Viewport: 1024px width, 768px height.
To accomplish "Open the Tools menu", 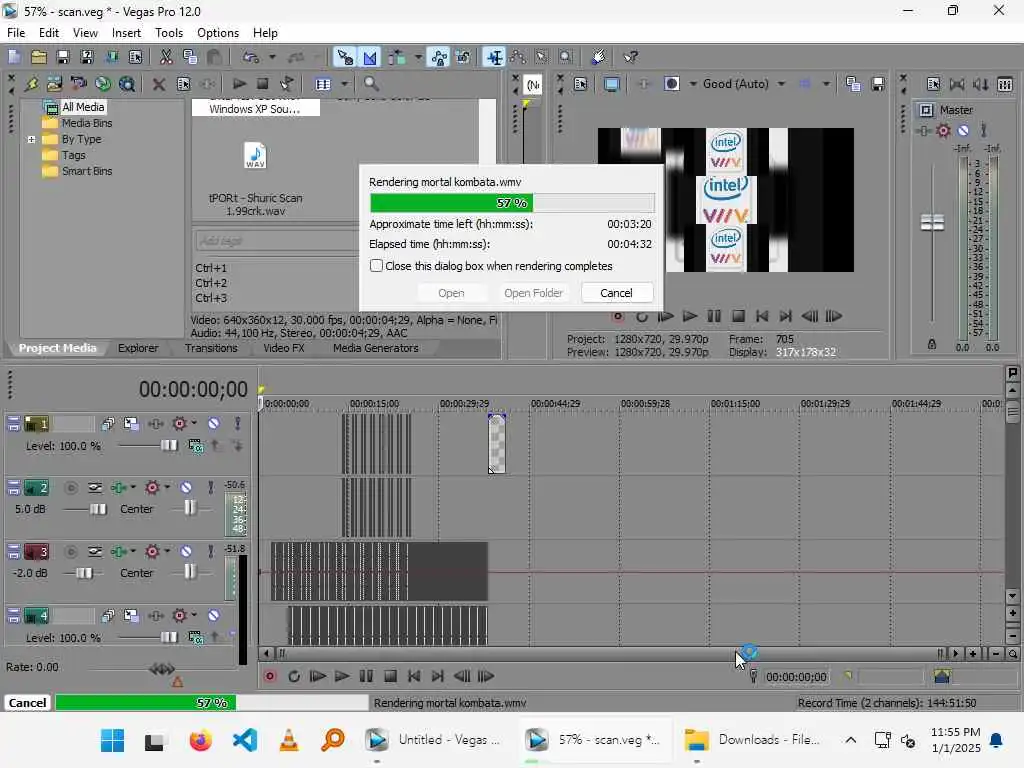I will click(x=168, y=33).
